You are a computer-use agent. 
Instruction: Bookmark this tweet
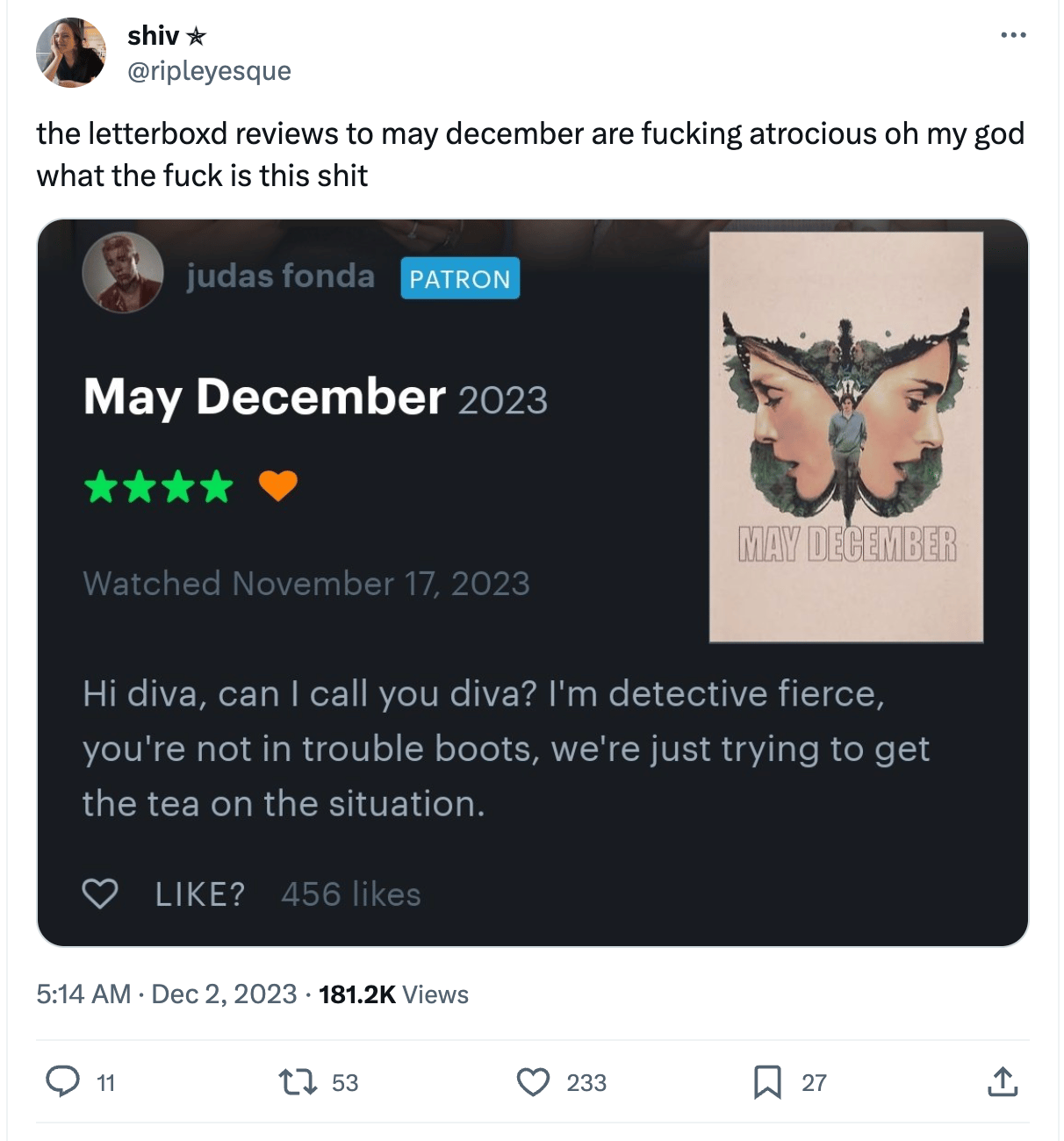(x=767, y=1081)
